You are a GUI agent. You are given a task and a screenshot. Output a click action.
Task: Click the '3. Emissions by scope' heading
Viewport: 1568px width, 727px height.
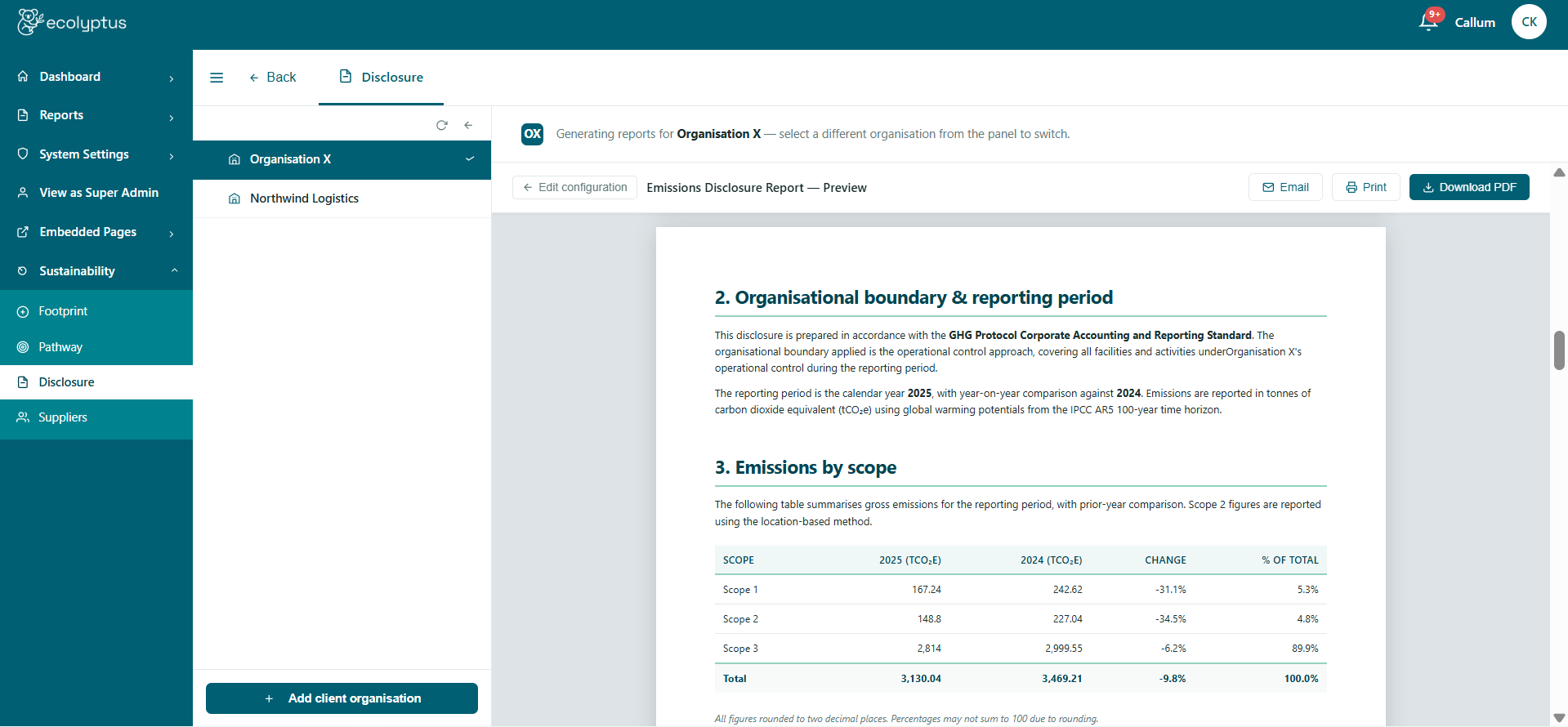coord(806,467)
